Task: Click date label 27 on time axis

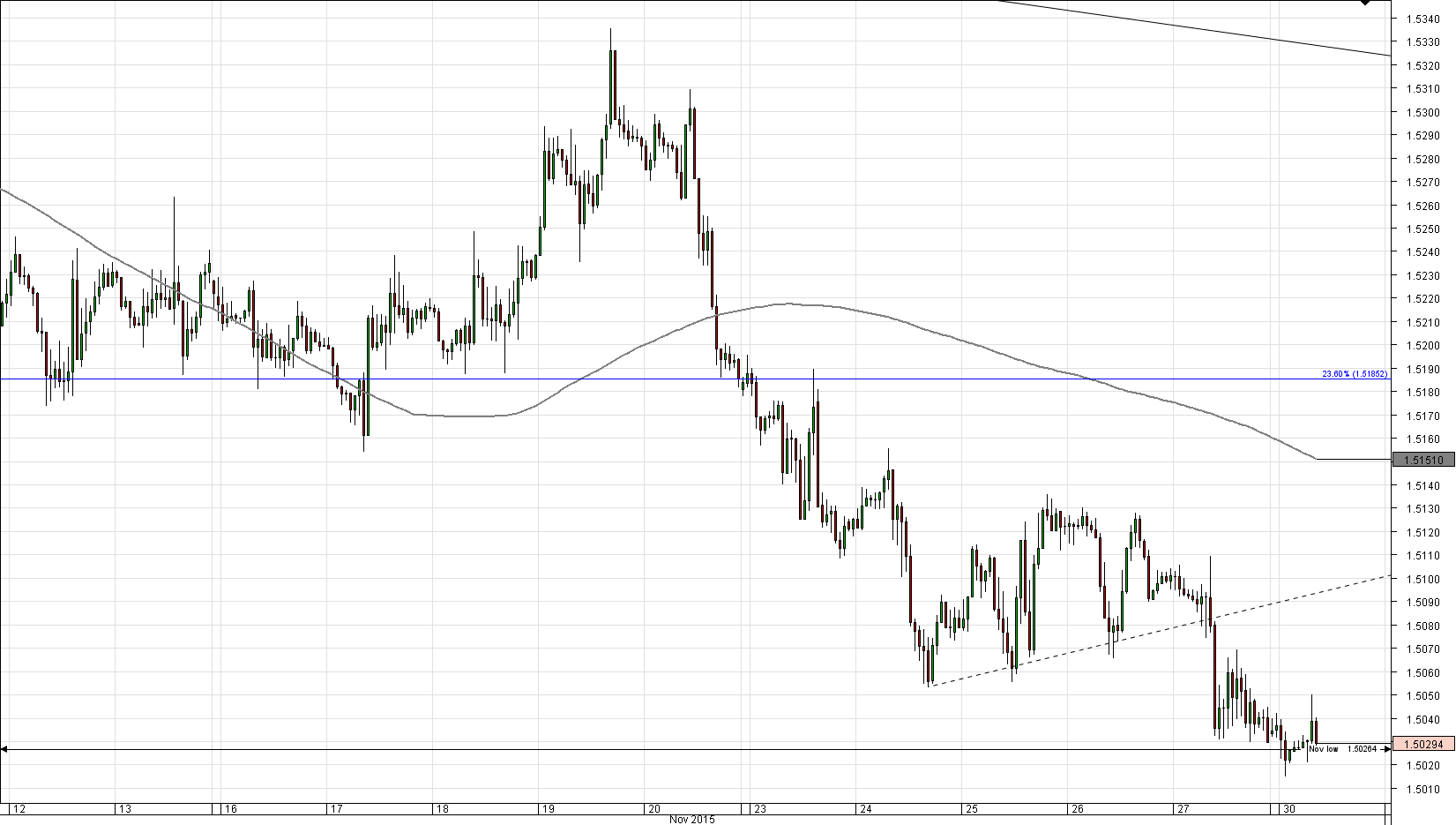Action: [x=1183, y=808]
